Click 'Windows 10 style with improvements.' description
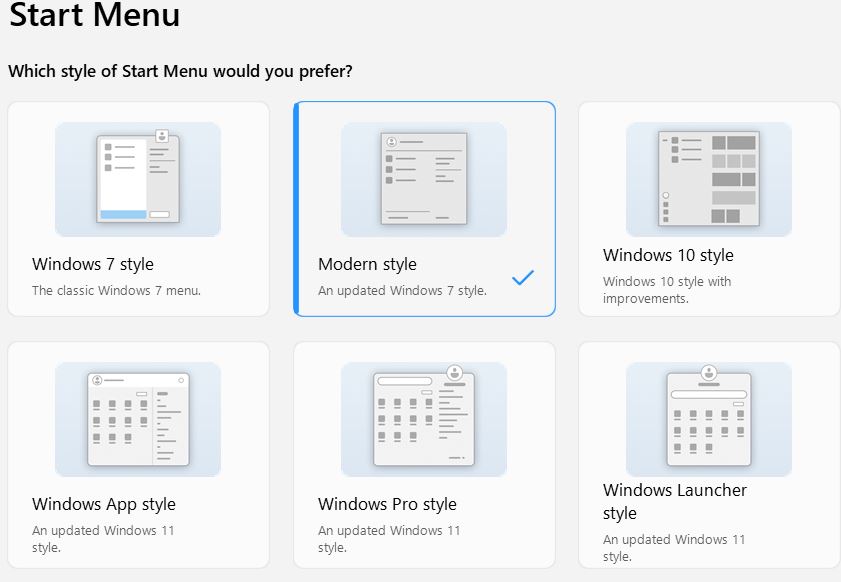This screenshot has height=582, width=841. tap(667, 290)
